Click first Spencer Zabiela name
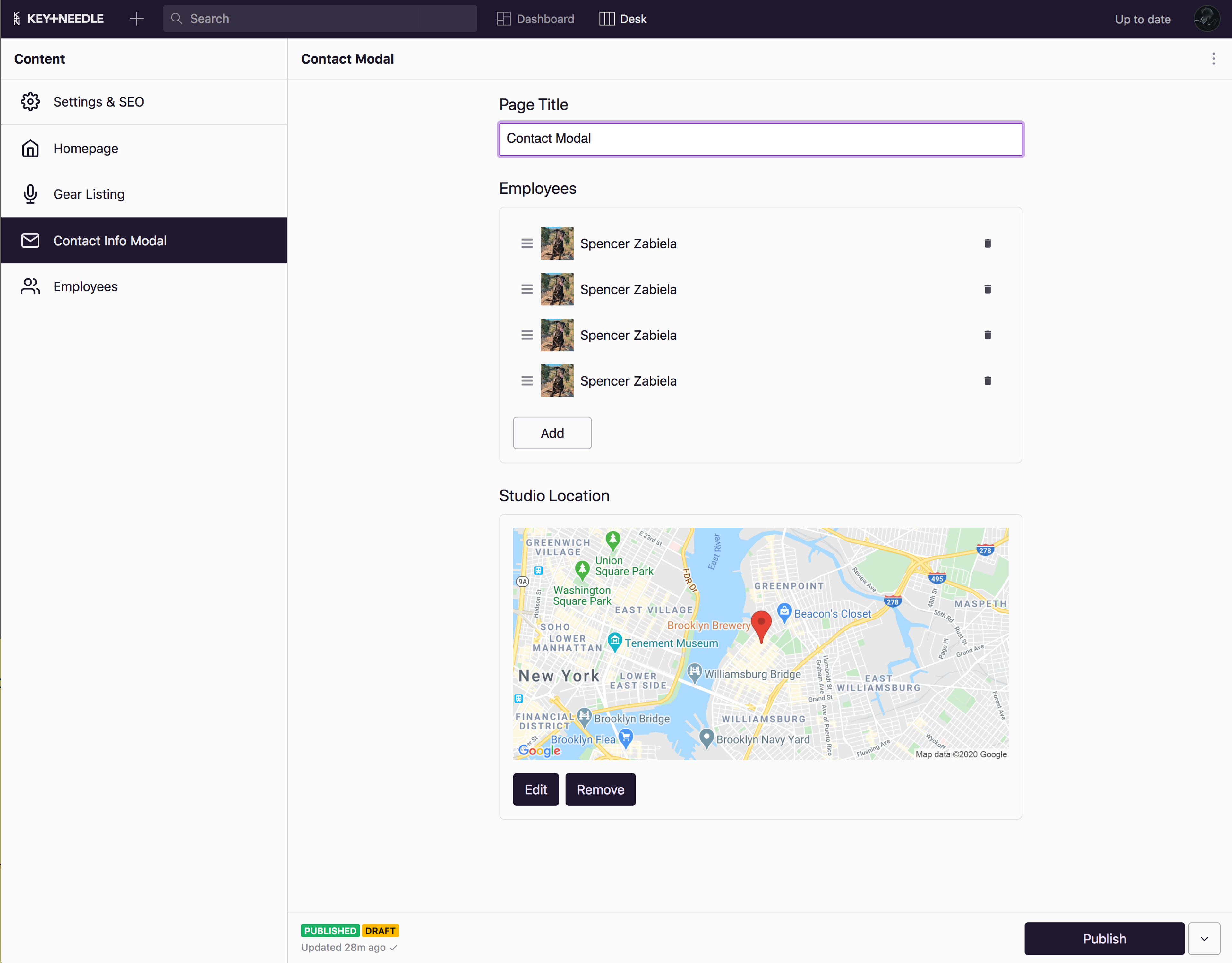Screen dimensions: 1232x963 628,244
